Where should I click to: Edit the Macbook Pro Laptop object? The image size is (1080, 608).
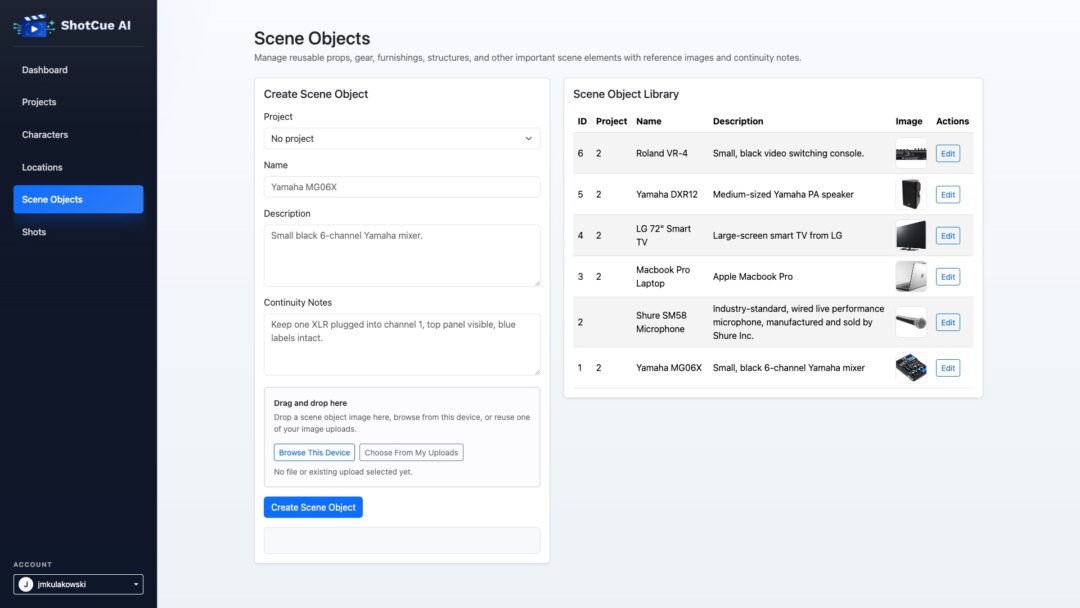948,277
